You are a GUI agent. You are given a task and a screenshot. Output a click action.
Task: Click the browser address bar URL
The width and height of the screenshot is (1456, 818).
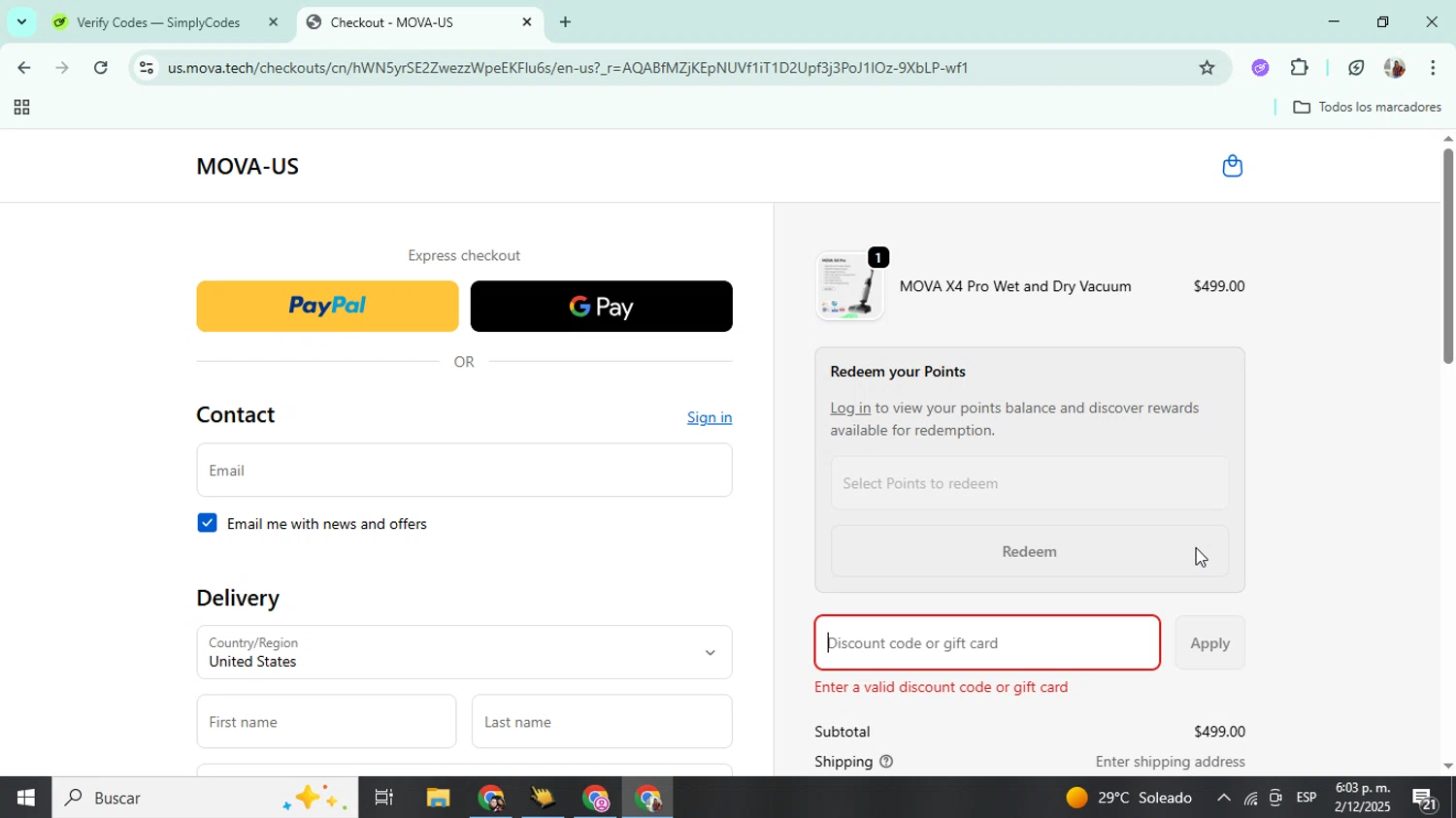click(568, 68)
